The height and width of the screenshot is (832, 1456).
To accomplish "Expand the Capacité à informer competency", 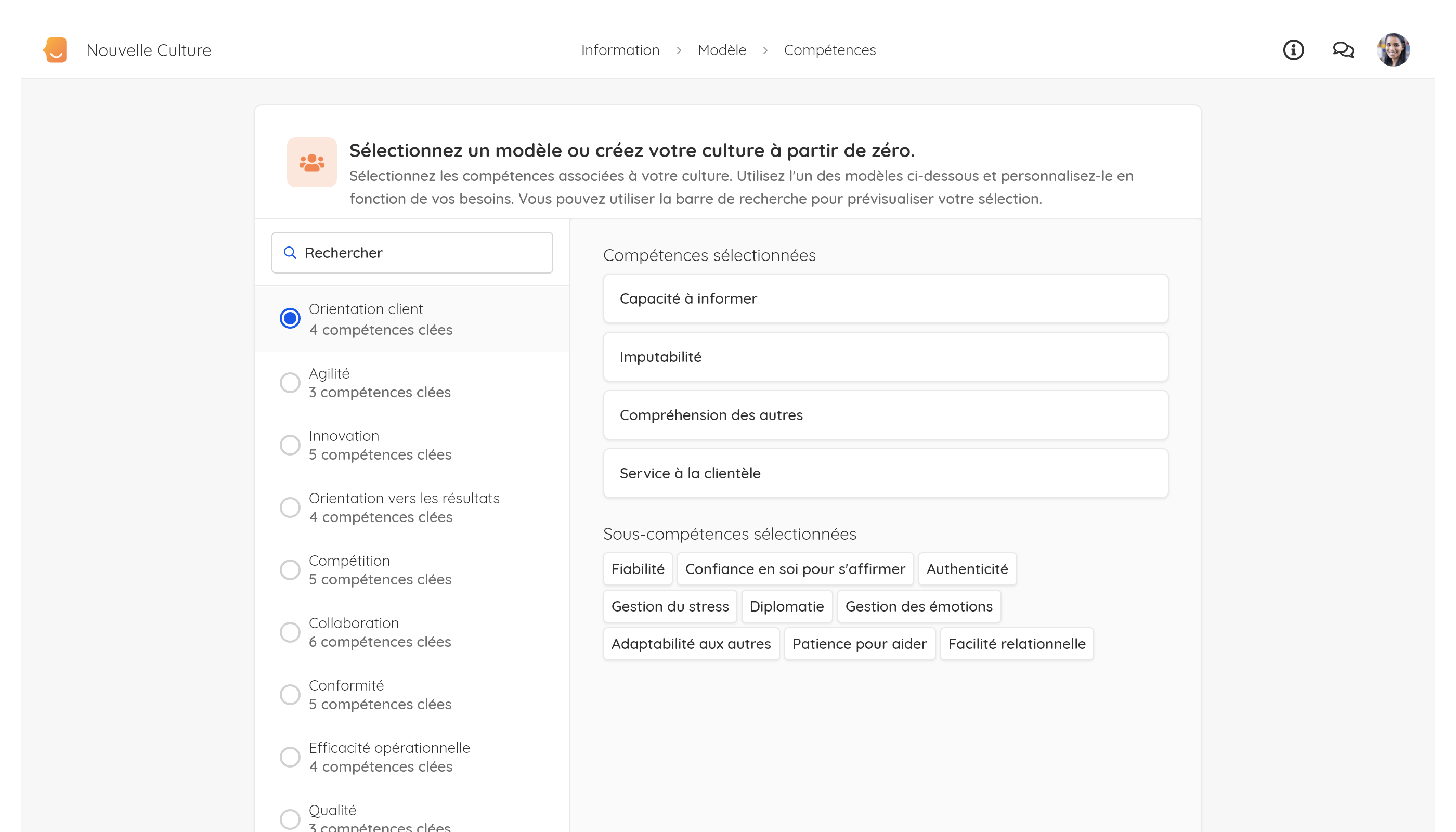I will [x=885, y=299].
